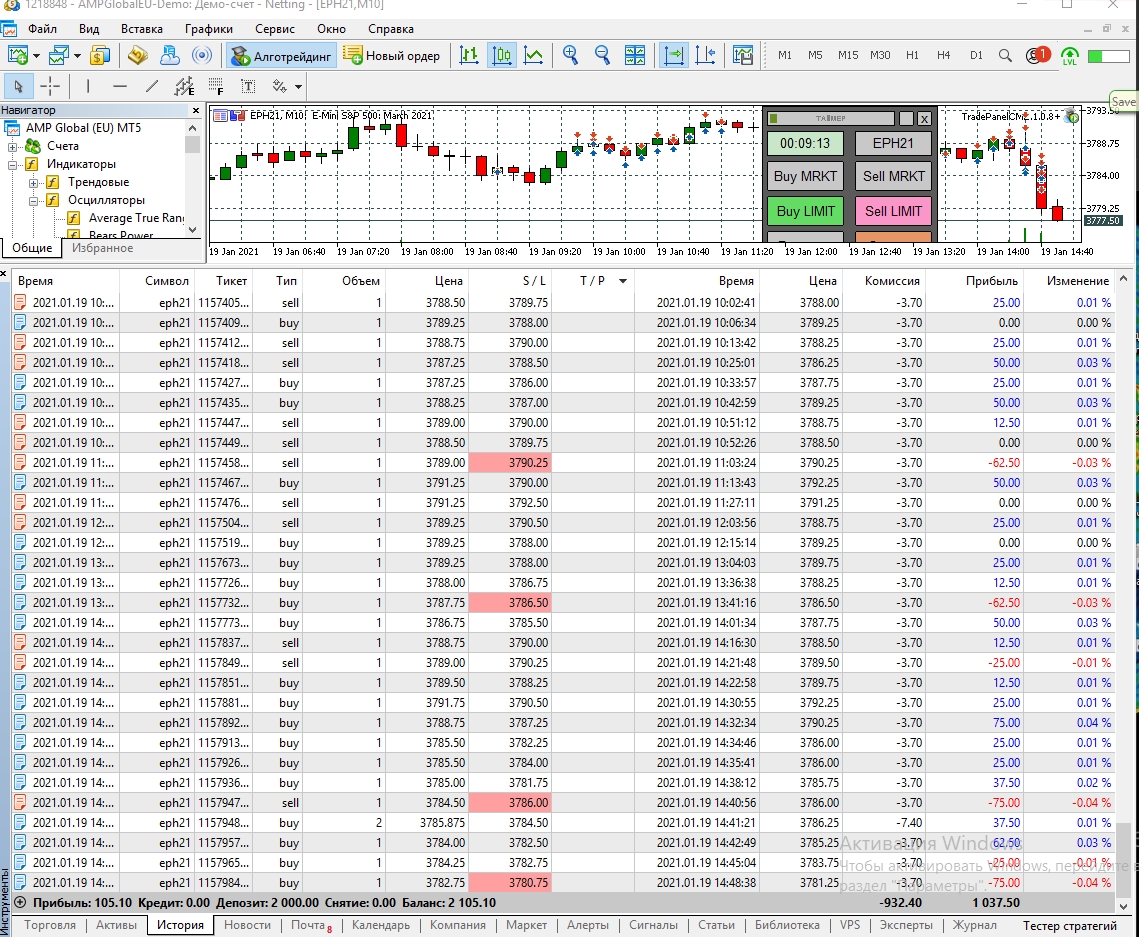Click the tile windows icon

pyautogui.click(x=635, y=55)
